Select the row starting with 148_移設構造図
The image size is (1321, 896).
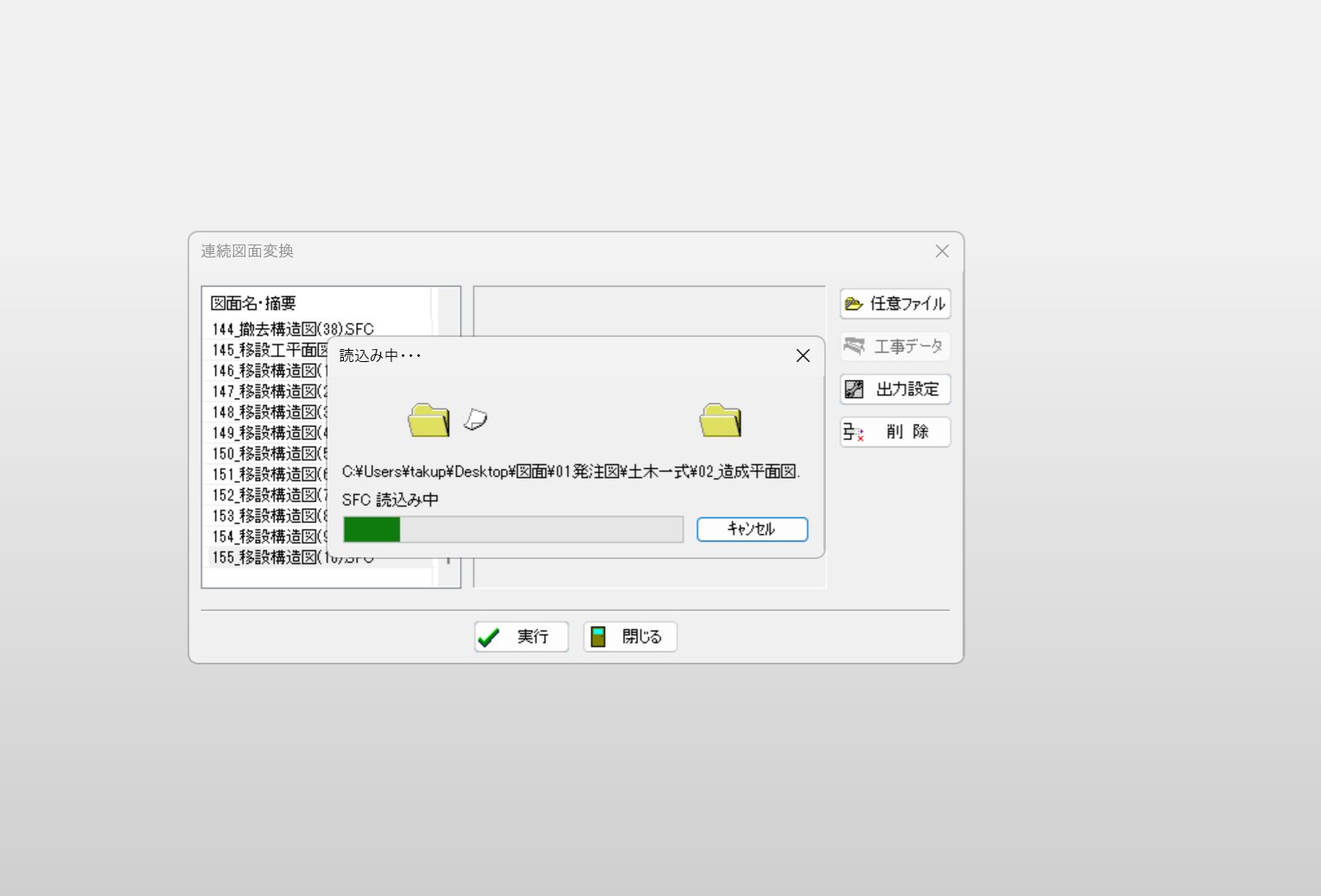pyautogui.click(x=268, y=412)
